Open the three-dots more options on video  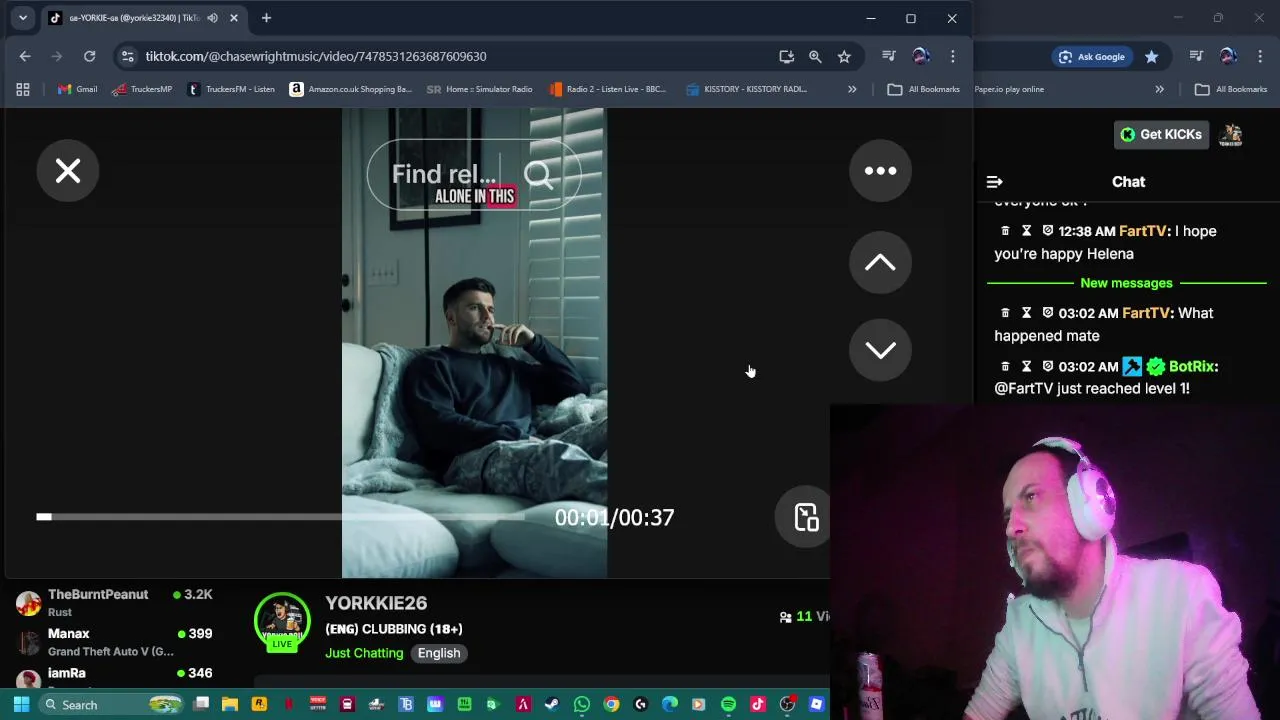coord(880,171)
